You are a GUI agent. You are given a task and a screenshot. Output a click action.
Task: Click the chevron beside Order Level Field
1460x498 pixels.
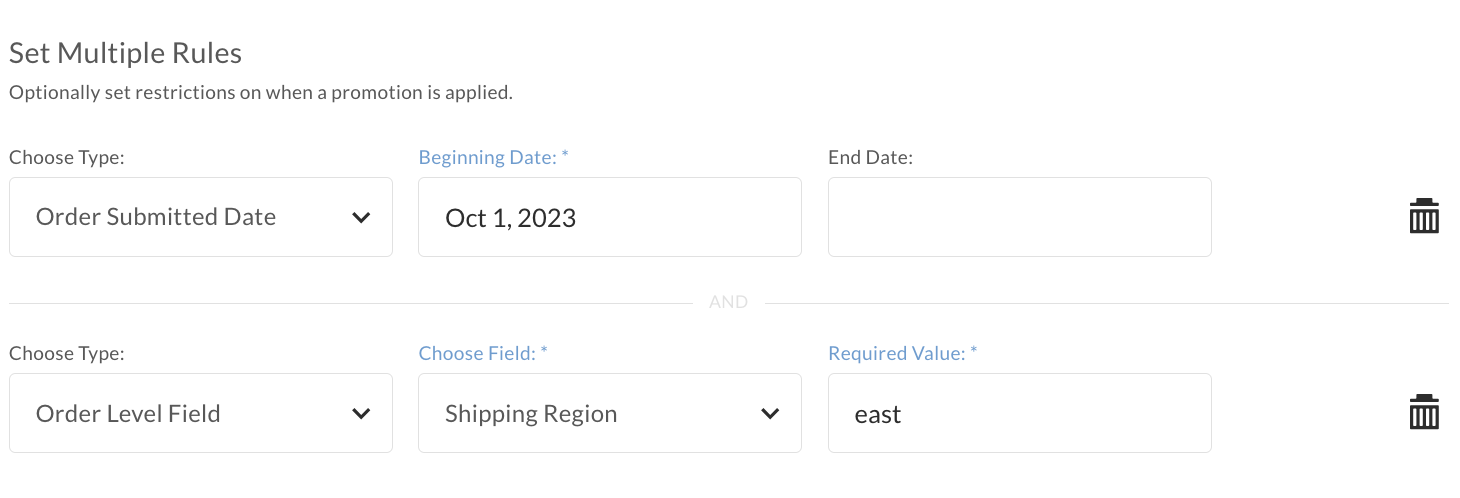point(362,414)
